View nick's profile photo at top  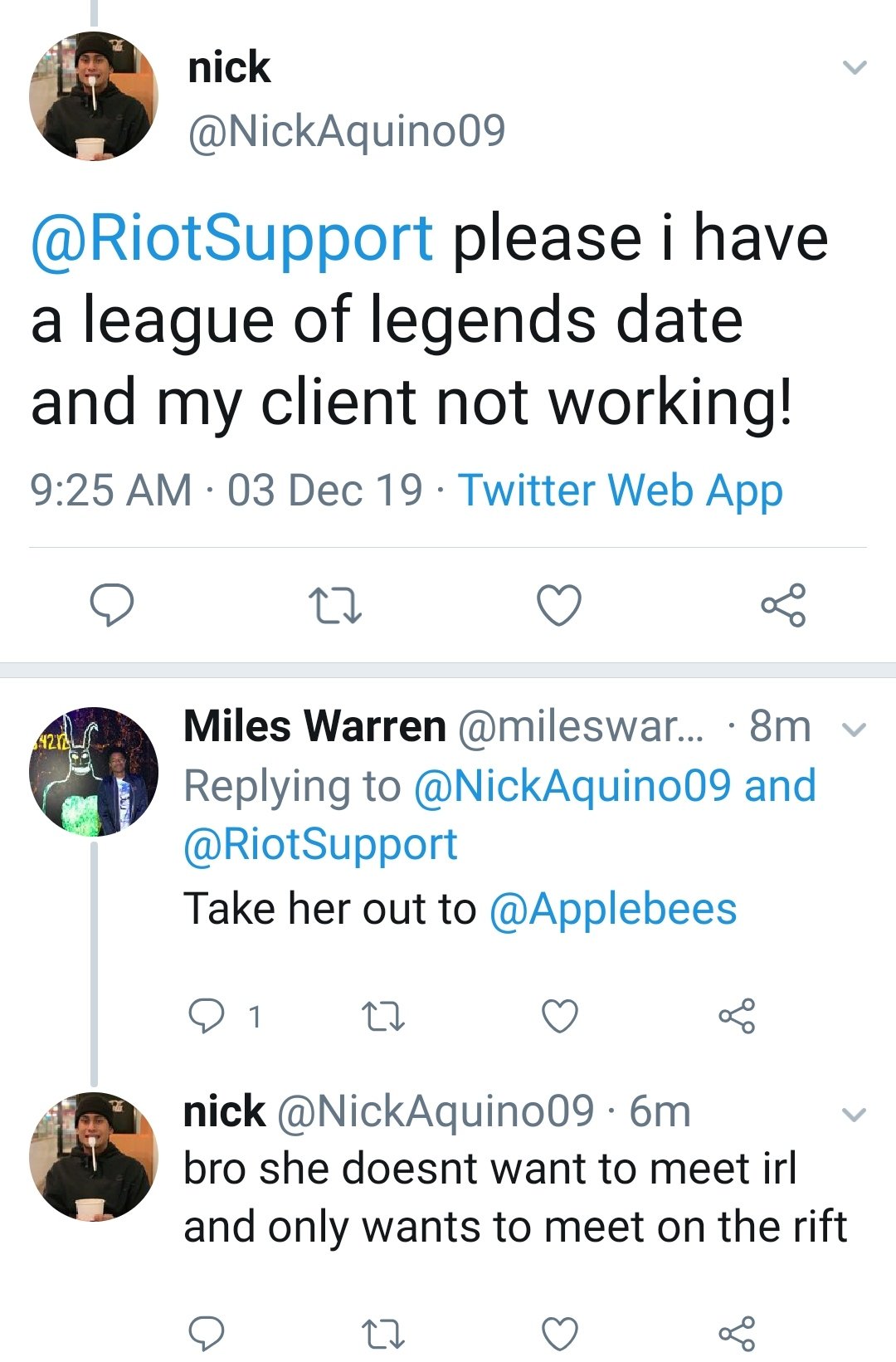point(93,95)
